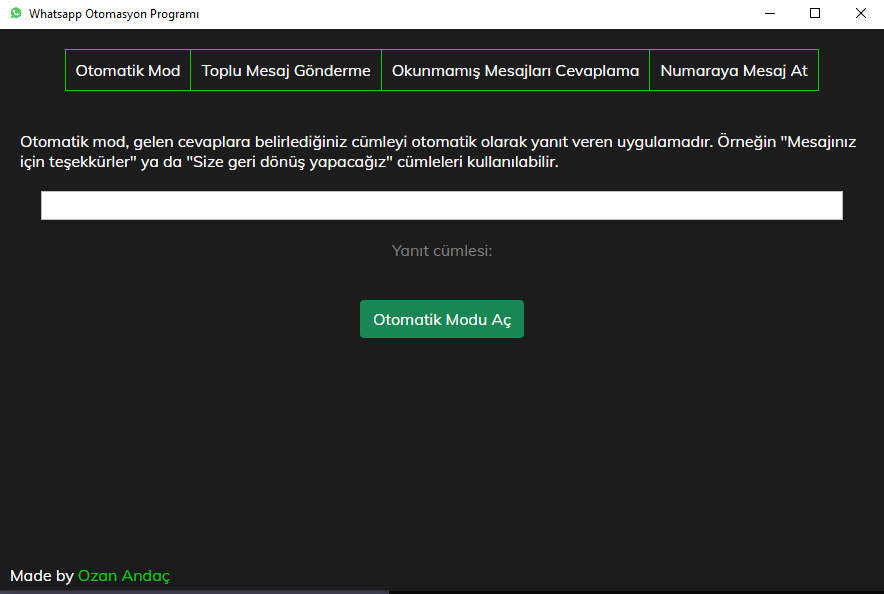Click the Whatsapp Otomasyon Programı window title
The image size is (884, 594).
pos(114,14)
